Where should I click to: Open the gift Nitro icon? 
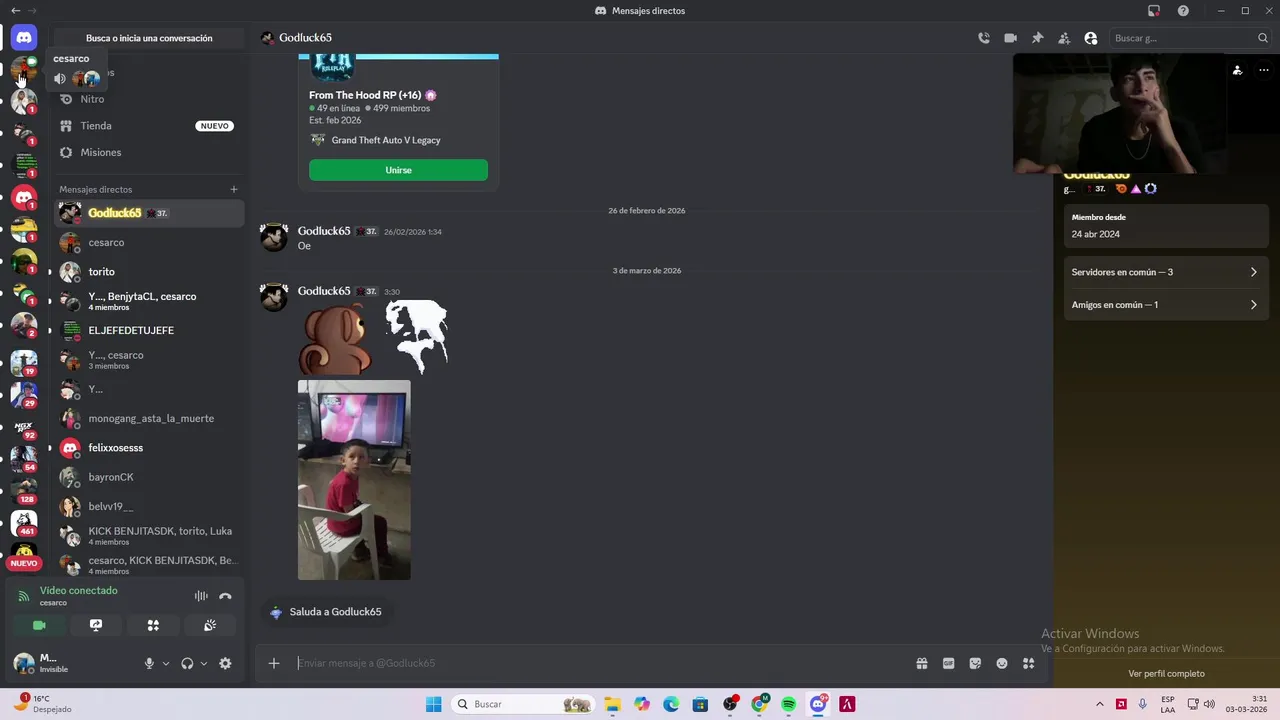pos(922,663)
